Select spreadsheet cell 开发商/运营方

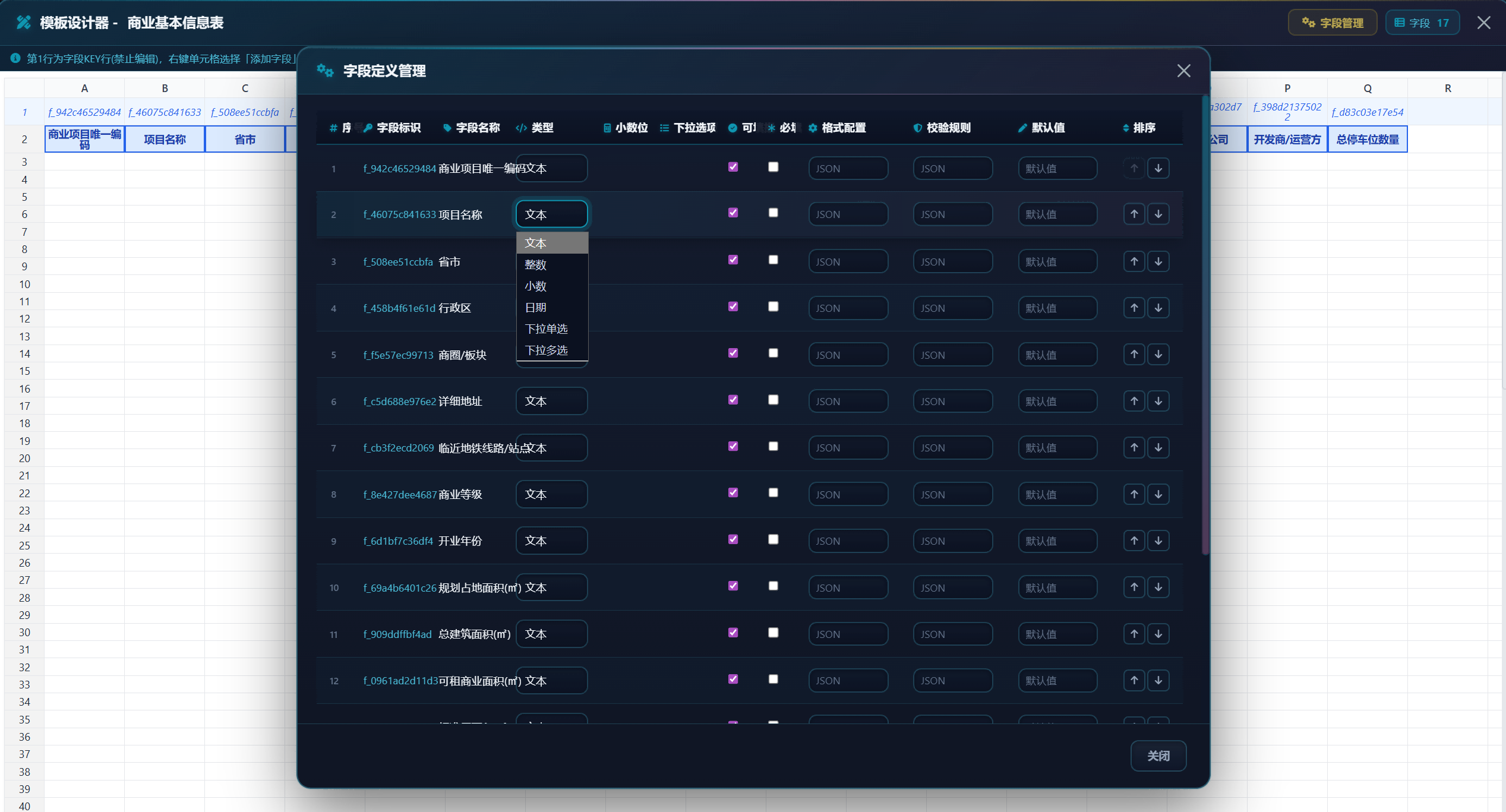[x=1287, y=139]
